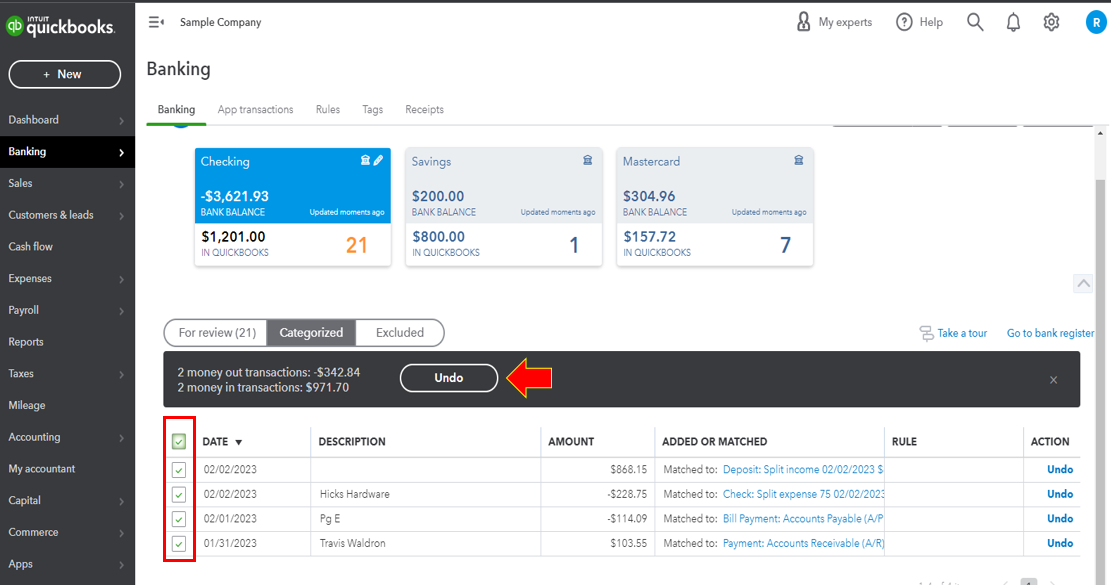Open the settings gear icon
The image size is (1111, 587).
(x=1051, y=22)
